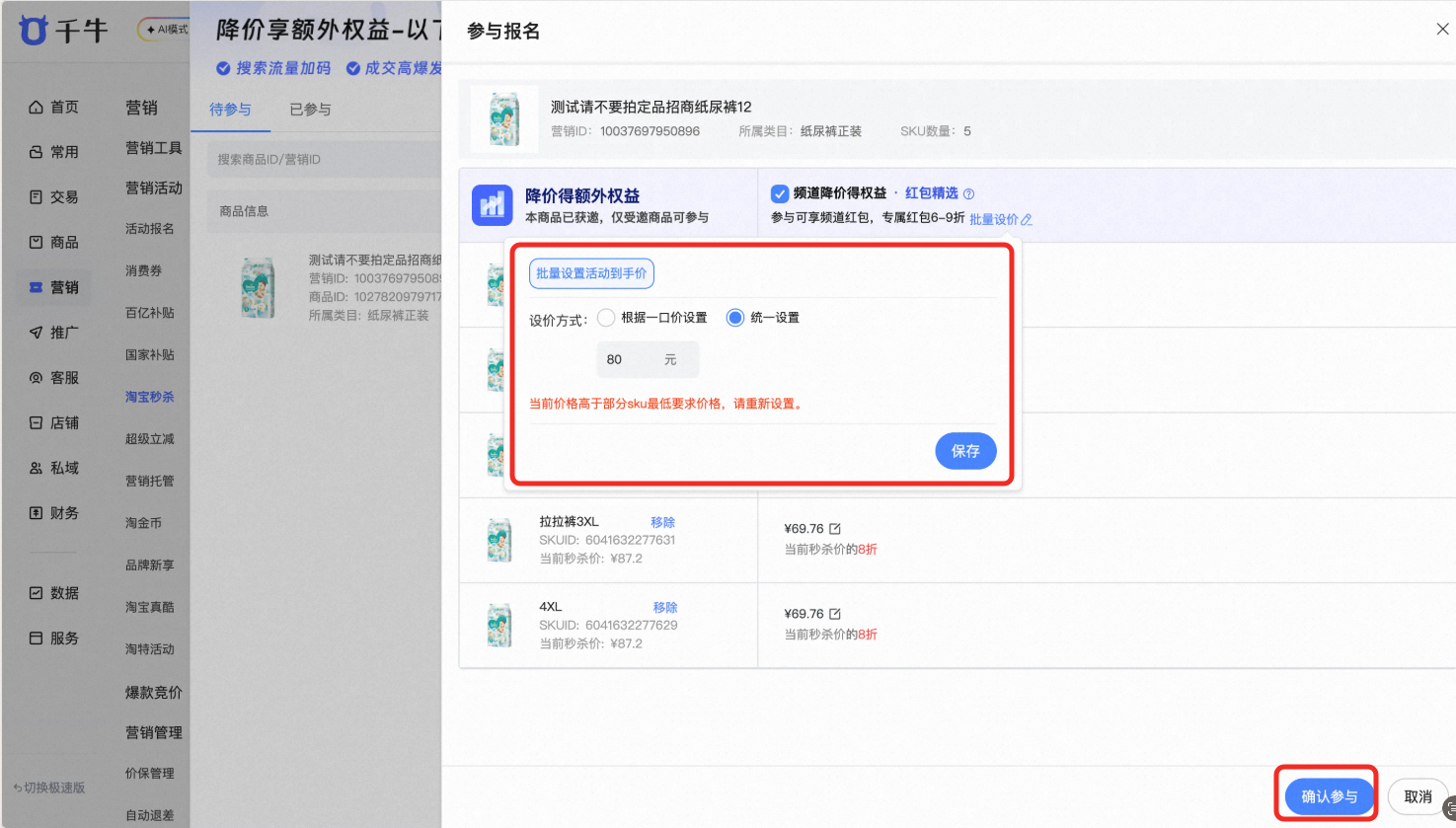Open 淘金币 submenu item
This screenshot has width=1456, height=828.
pos(143,523)
